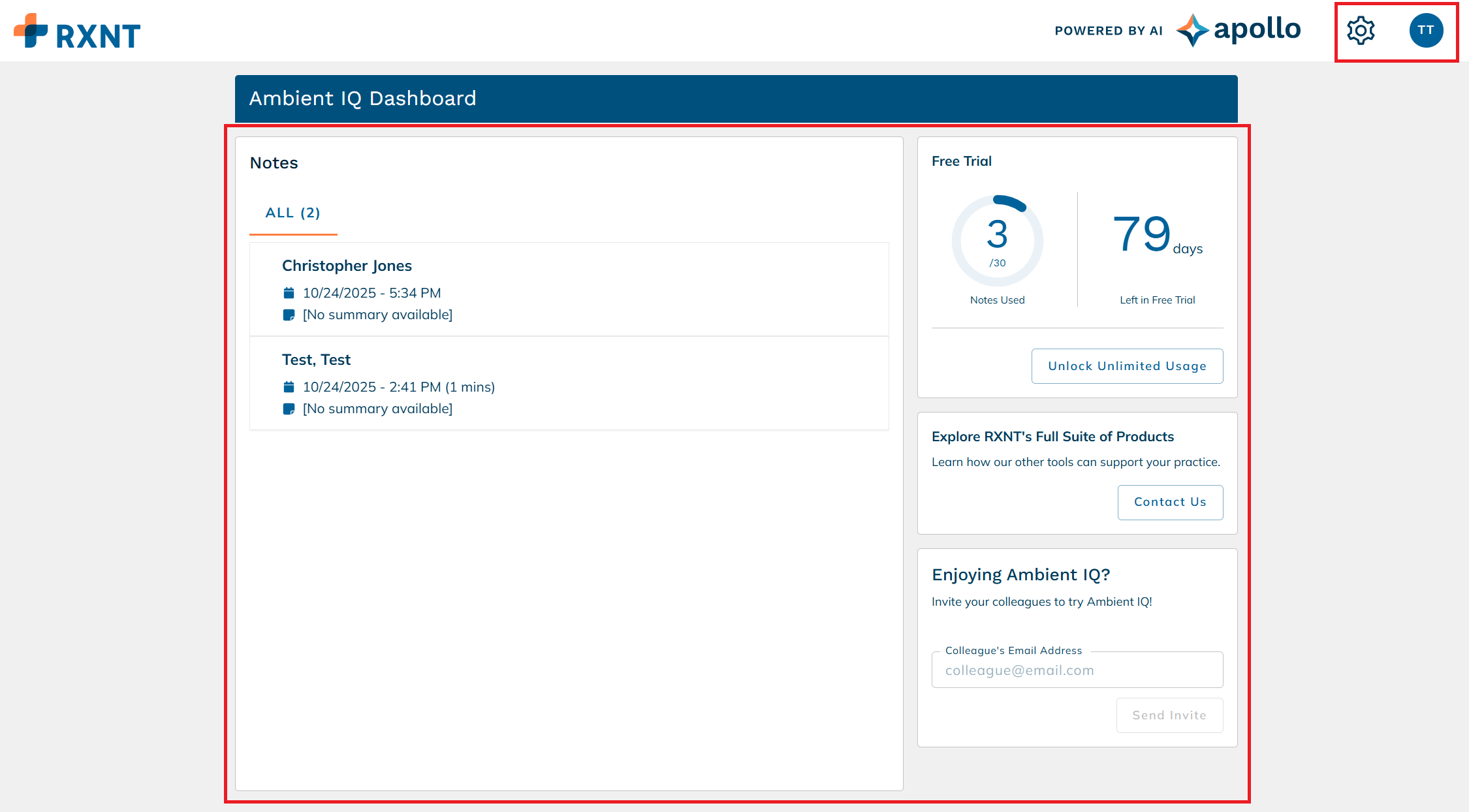Click the Apollo star logo
The width and height of the screenshot is (1469, 812).
click(1192, 30)
